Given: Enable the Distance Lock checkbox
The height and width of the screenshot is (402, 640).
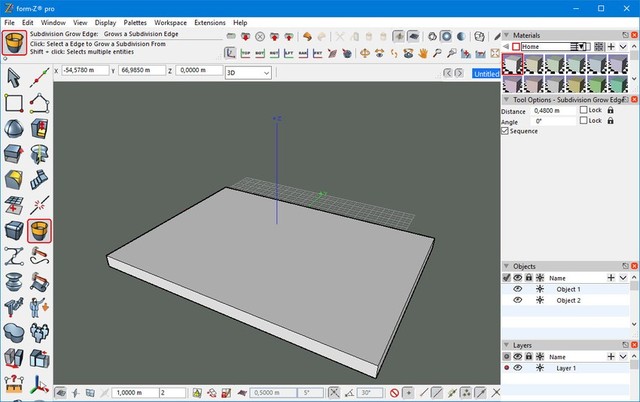Looking at the screenshot, I should (583, 110).
